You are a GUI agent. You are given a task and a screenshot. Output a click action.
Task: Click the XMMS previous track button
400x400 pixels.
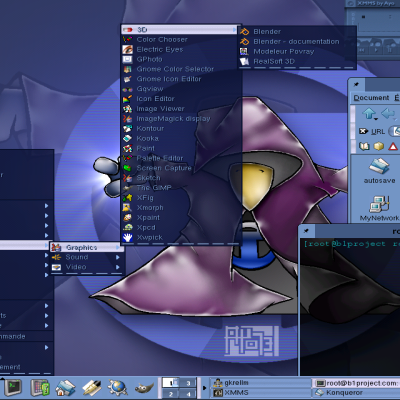[363, 50]
